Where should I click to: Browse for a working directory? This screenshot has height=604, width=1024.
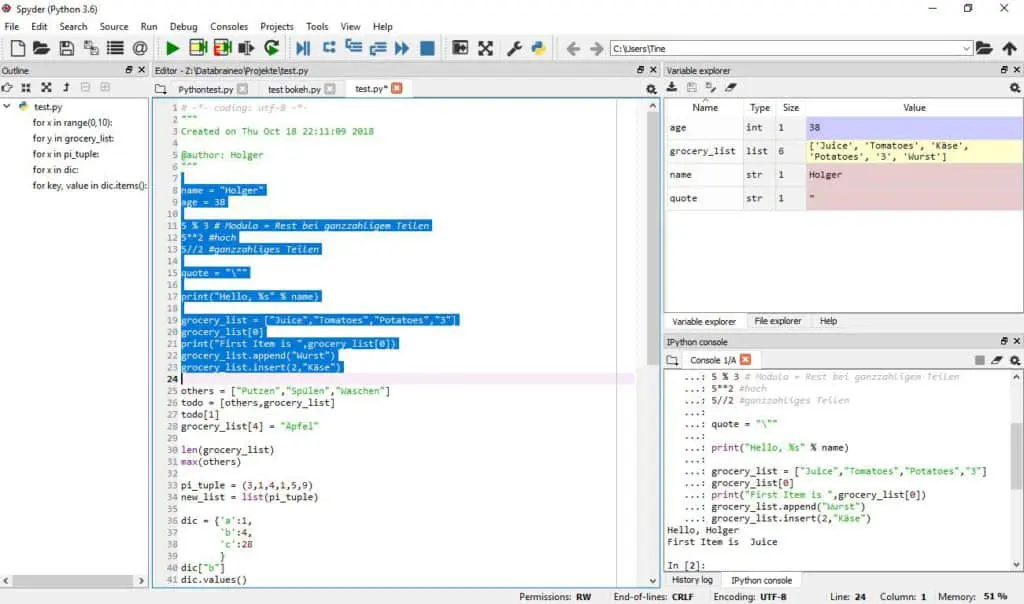pyautogui.click(x=984, y=48)
